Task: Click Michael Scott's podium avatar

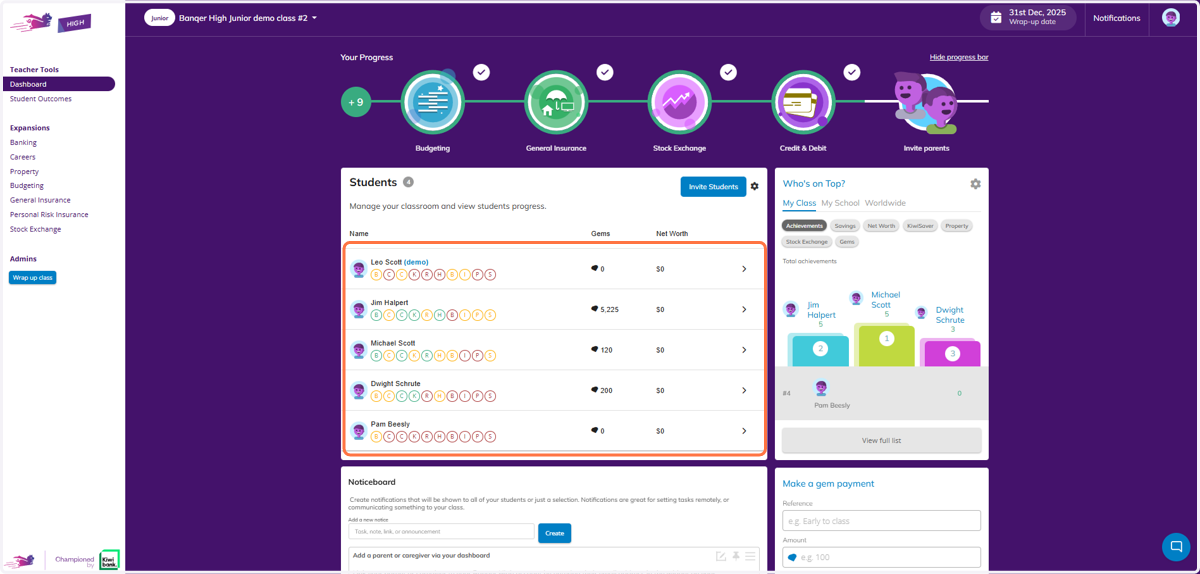Action: 856,299
